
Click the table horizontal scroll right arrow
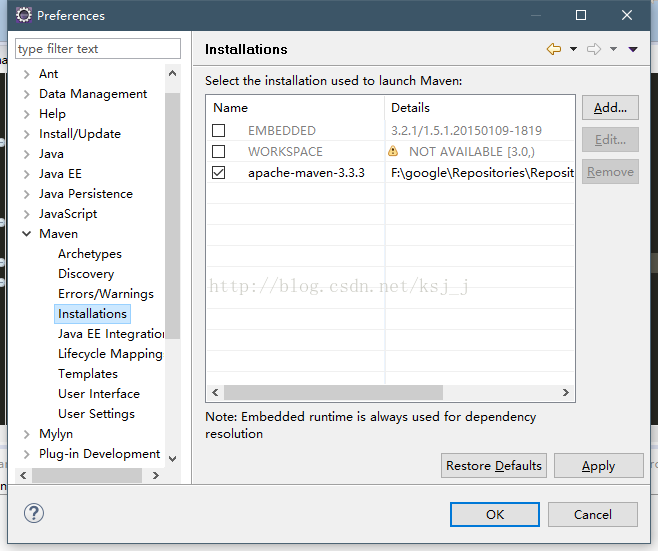click(566, 392)
